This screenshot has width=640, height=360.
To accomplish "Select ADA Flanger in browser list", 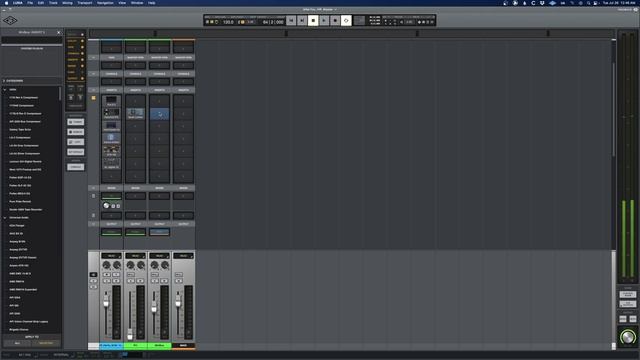I will 17,226.
